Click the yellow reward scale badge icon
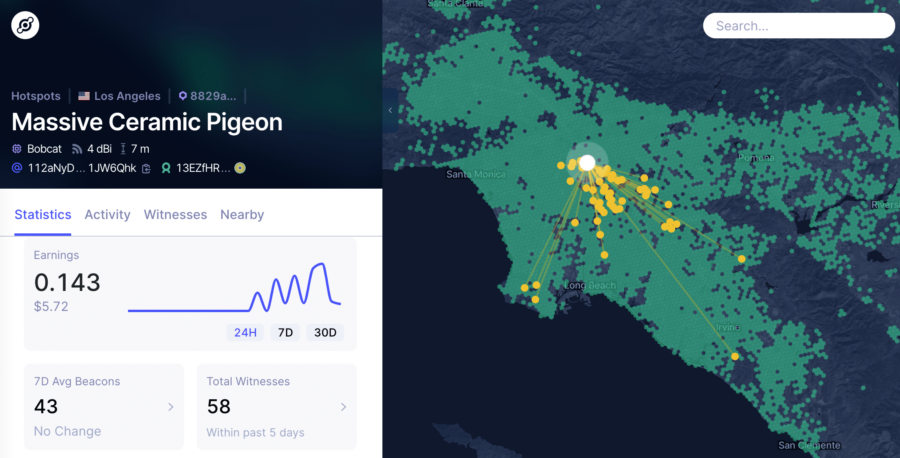Image resolution: width=900 pixels, height=458 pixels. (240, 168)
